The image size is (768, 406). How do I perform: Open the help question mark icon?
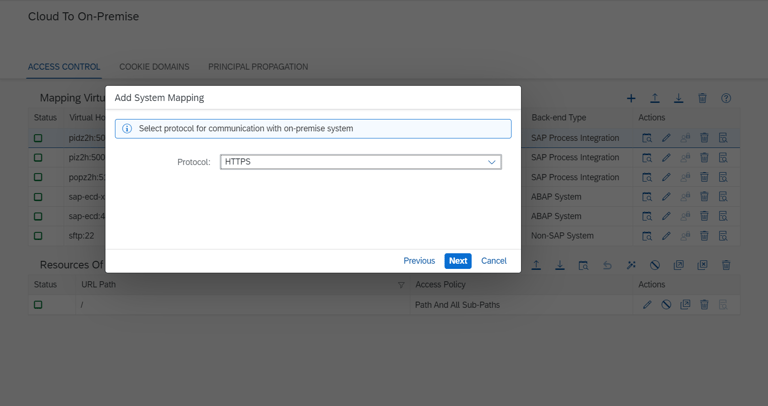[726, 98]
